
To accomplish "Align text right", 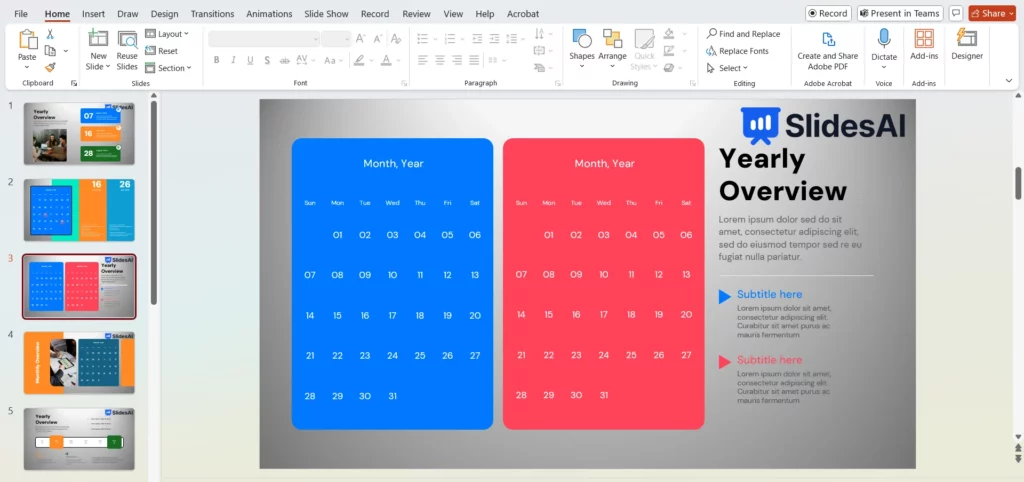I will [457, 60].
